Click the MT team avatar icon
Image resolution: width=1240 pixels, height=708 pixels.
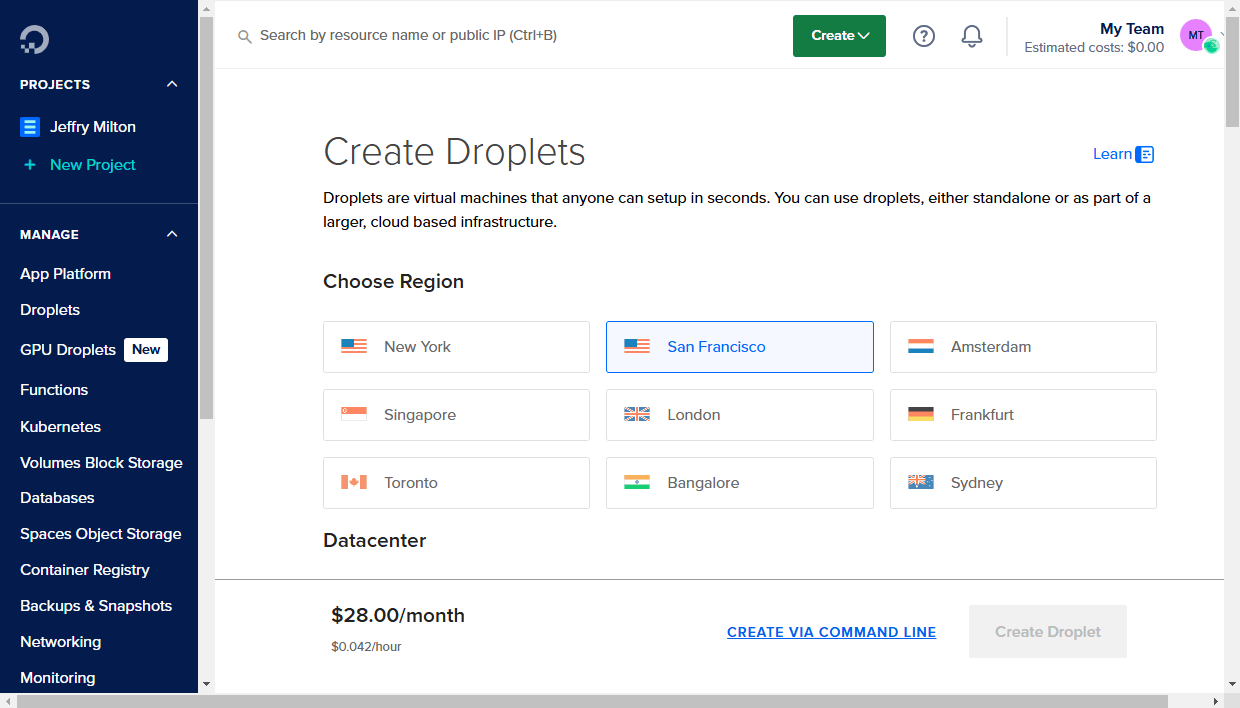tap(1197, 34)
